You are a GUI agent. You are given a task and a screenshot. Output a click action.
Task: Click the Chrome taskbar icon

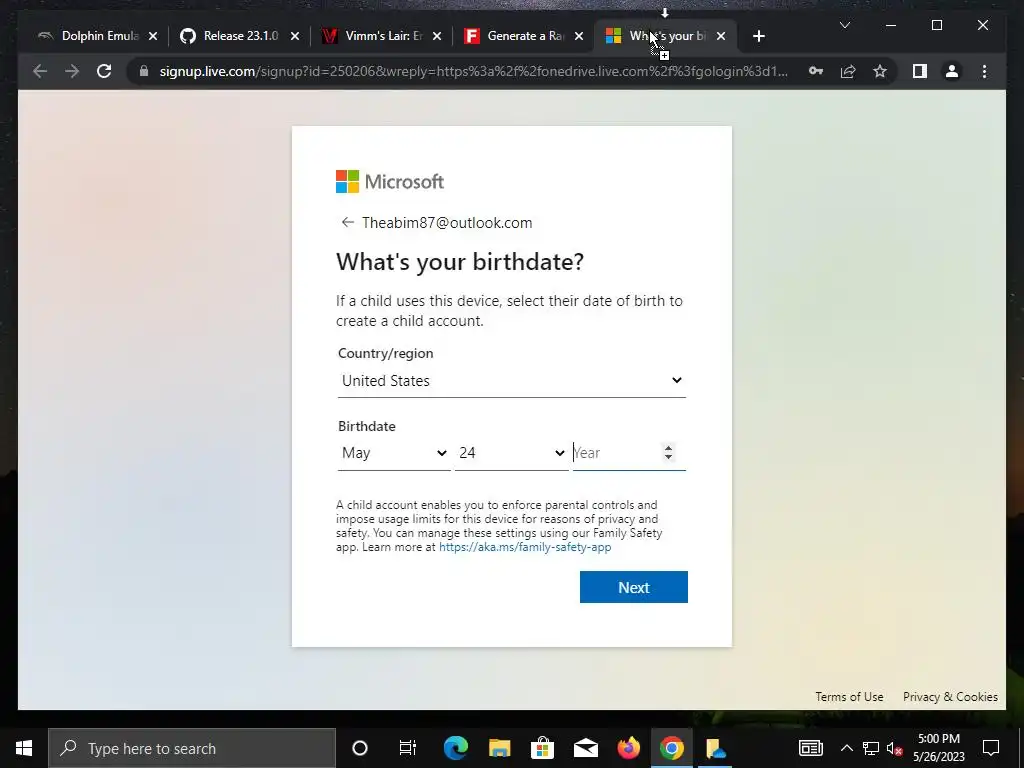point(671,748)
